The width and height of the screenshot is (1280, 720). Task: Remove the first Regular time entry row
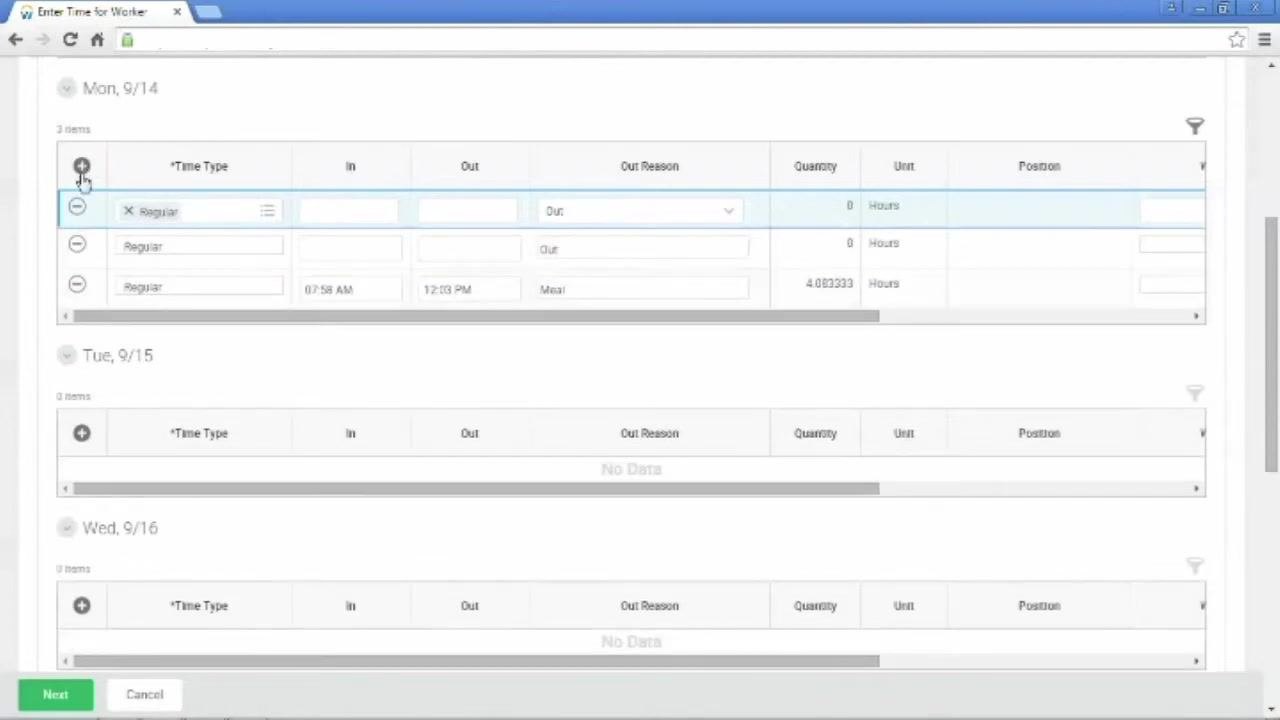pos(77,206)
